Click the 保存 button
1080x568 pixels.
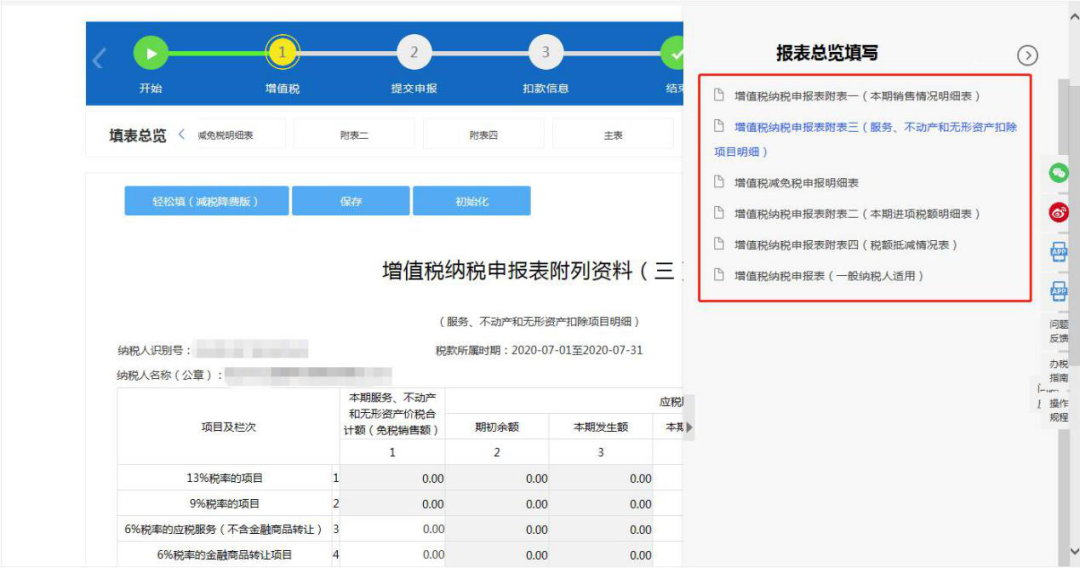(x=351, y=201)
